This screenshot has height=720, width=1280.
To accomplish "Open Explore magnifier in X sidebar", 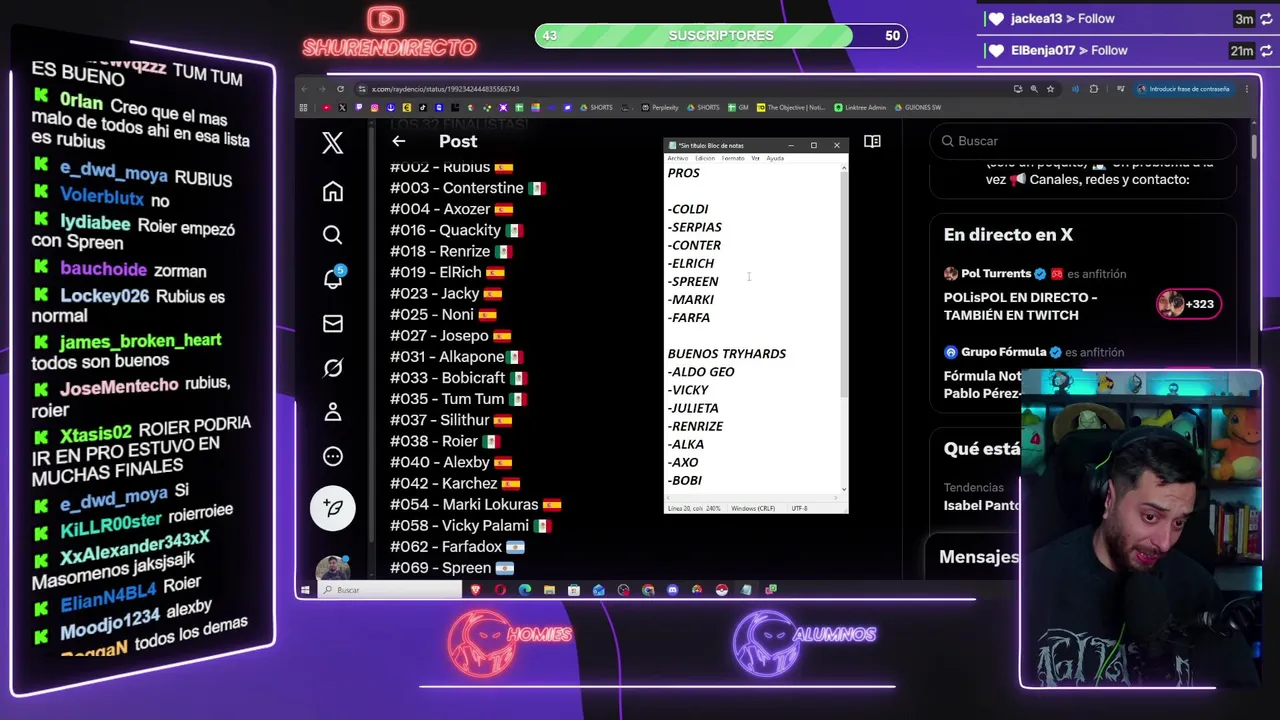I will [x=333, y=235].
